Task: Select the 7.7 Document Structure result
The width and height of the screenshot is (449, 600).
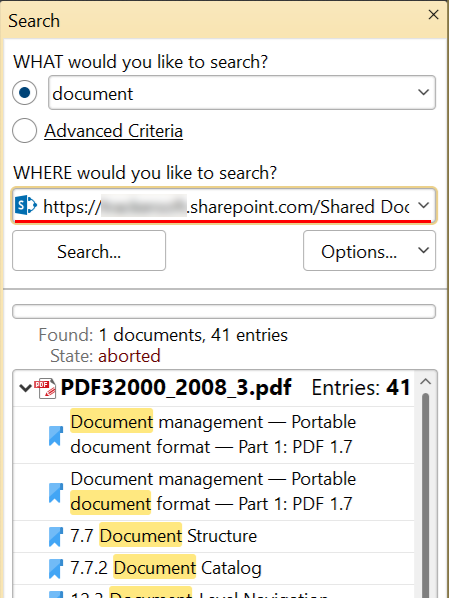Action: pyautogui.click(x=214, y=536)
